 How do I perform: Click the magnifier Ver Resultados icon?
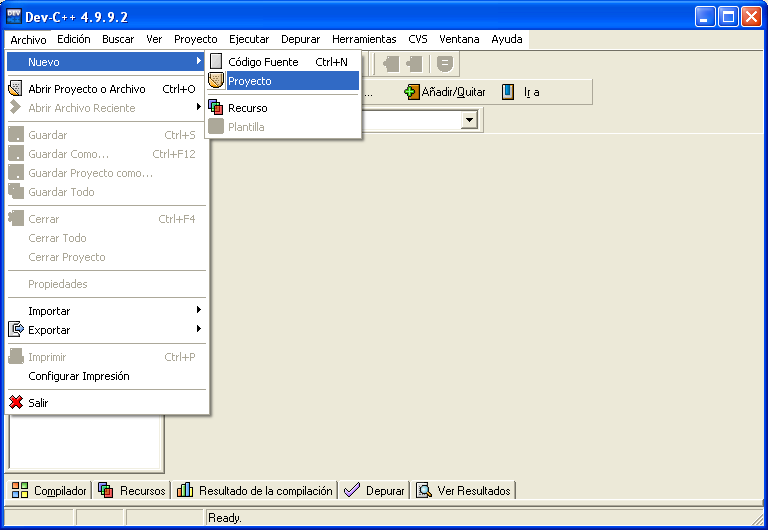pos(424,490)
